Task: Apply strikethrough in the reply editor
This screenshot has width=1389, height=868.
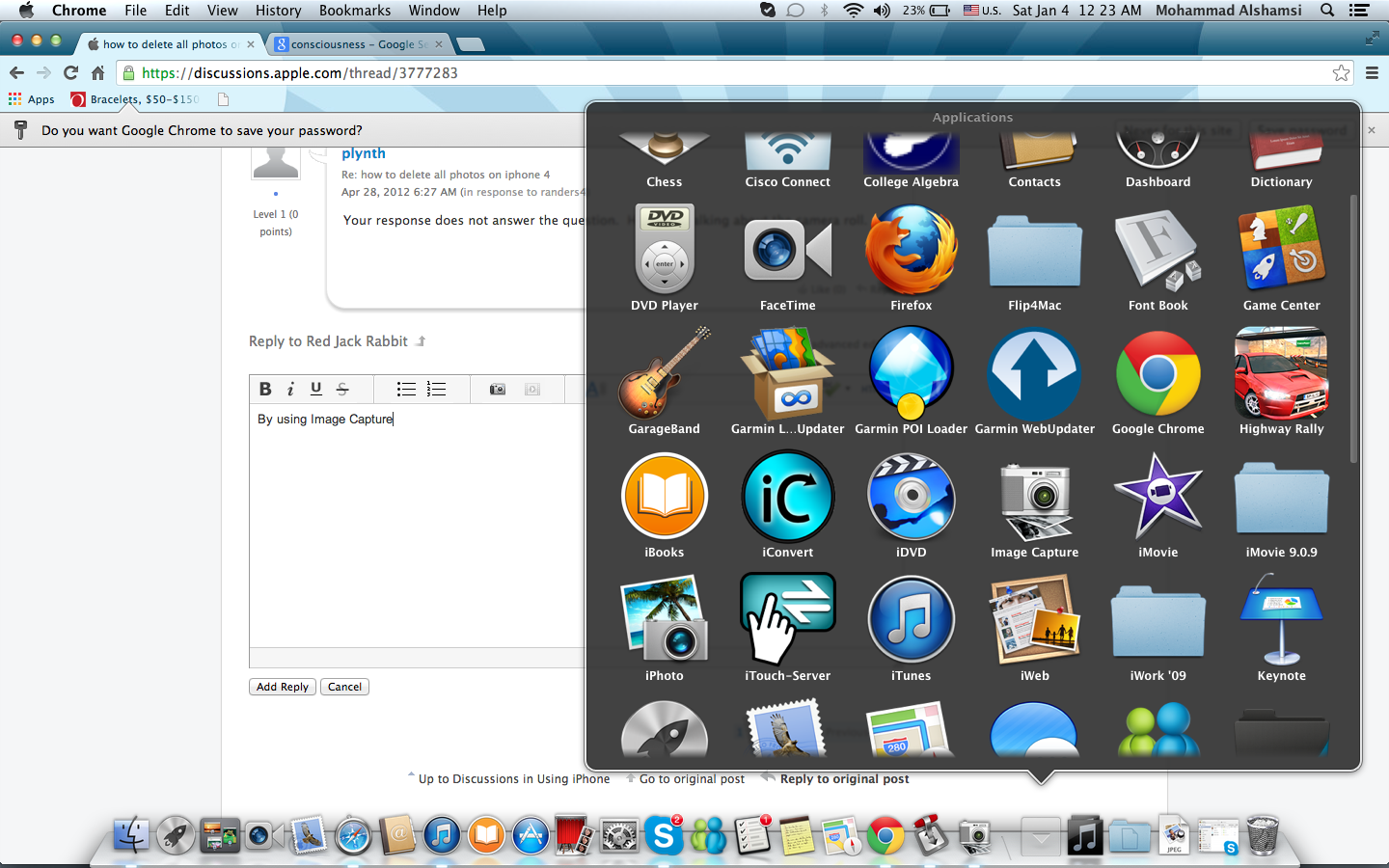Action: click(342, 389)
